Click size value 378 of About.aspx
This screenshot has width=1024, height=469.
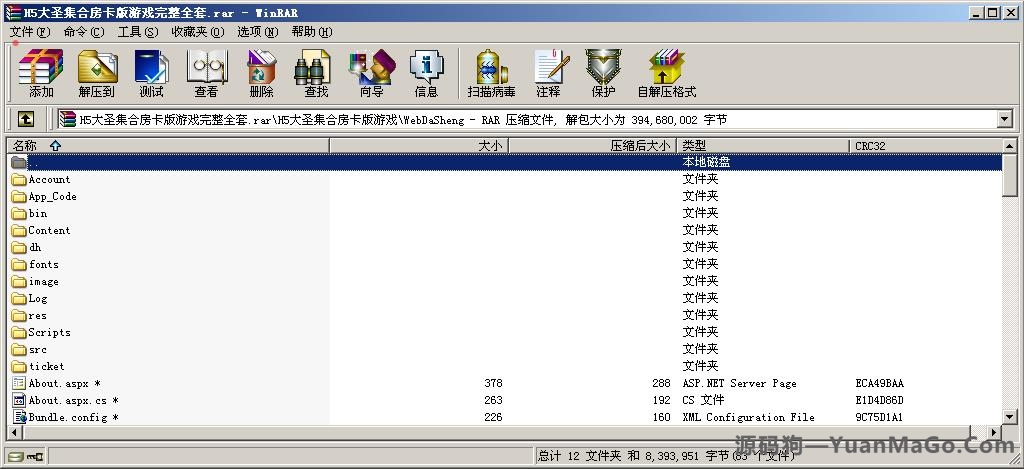493,383
